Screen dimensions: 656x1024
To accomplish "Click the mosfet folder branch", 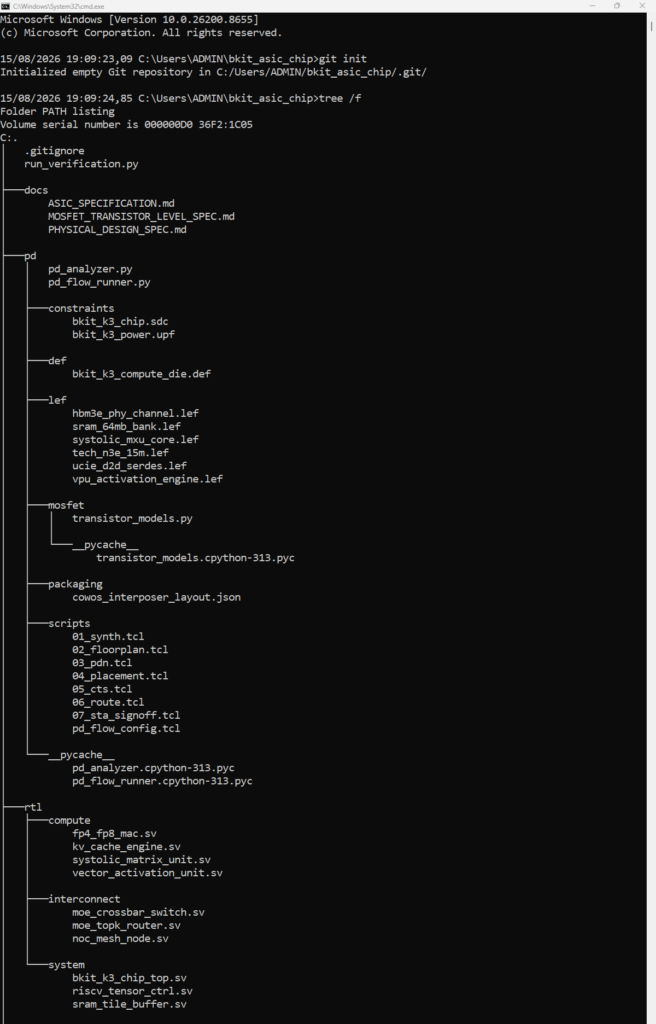I will tap(66, 505).
